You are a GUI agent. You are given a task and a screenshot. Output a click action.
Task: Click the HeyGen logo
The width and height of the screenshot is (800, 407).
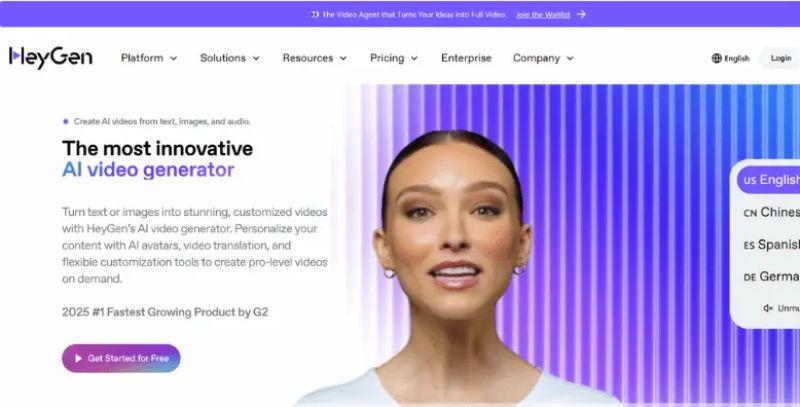(51, 57)
